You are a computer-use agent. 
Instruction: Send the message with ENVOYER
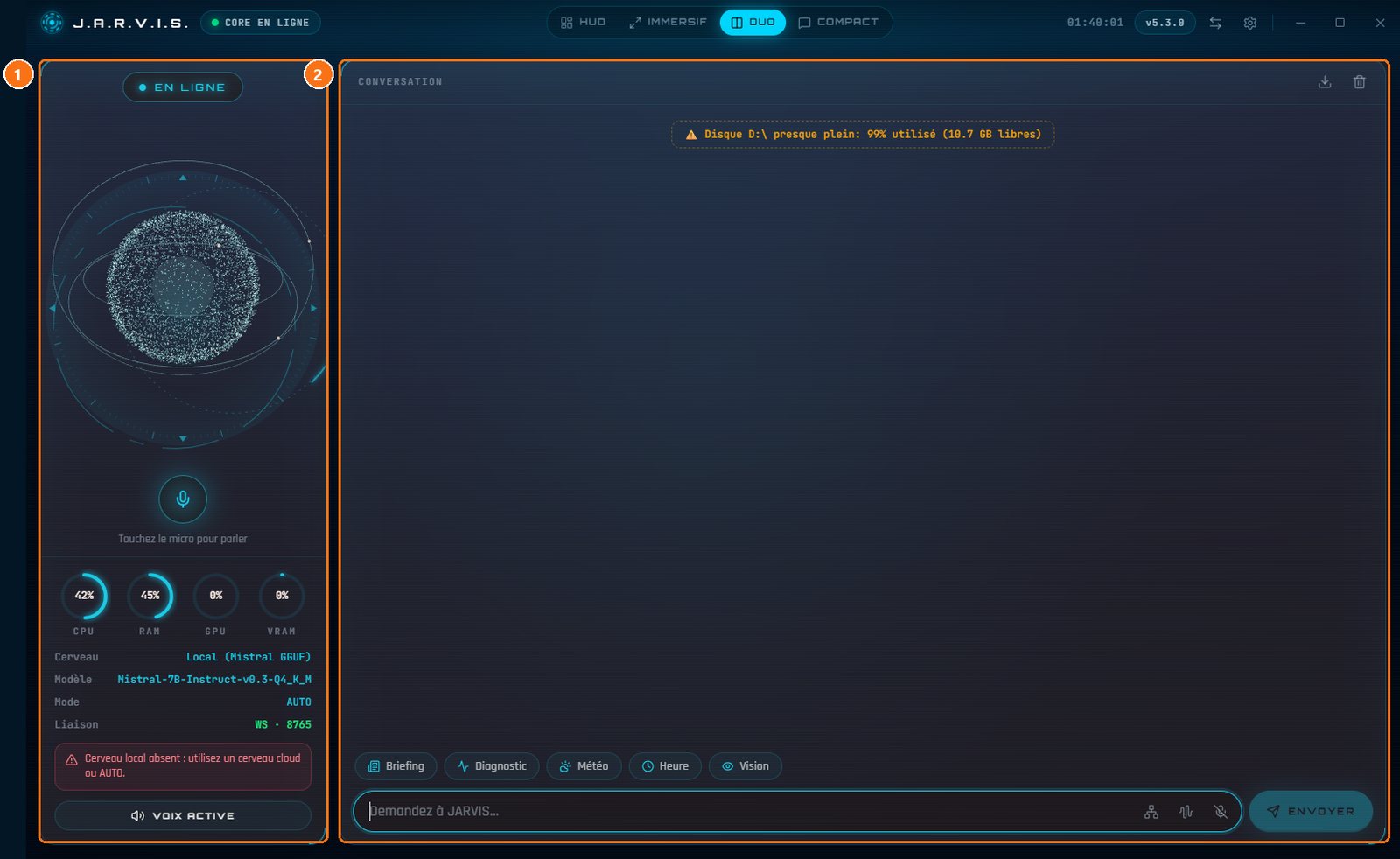[1311, 812]
